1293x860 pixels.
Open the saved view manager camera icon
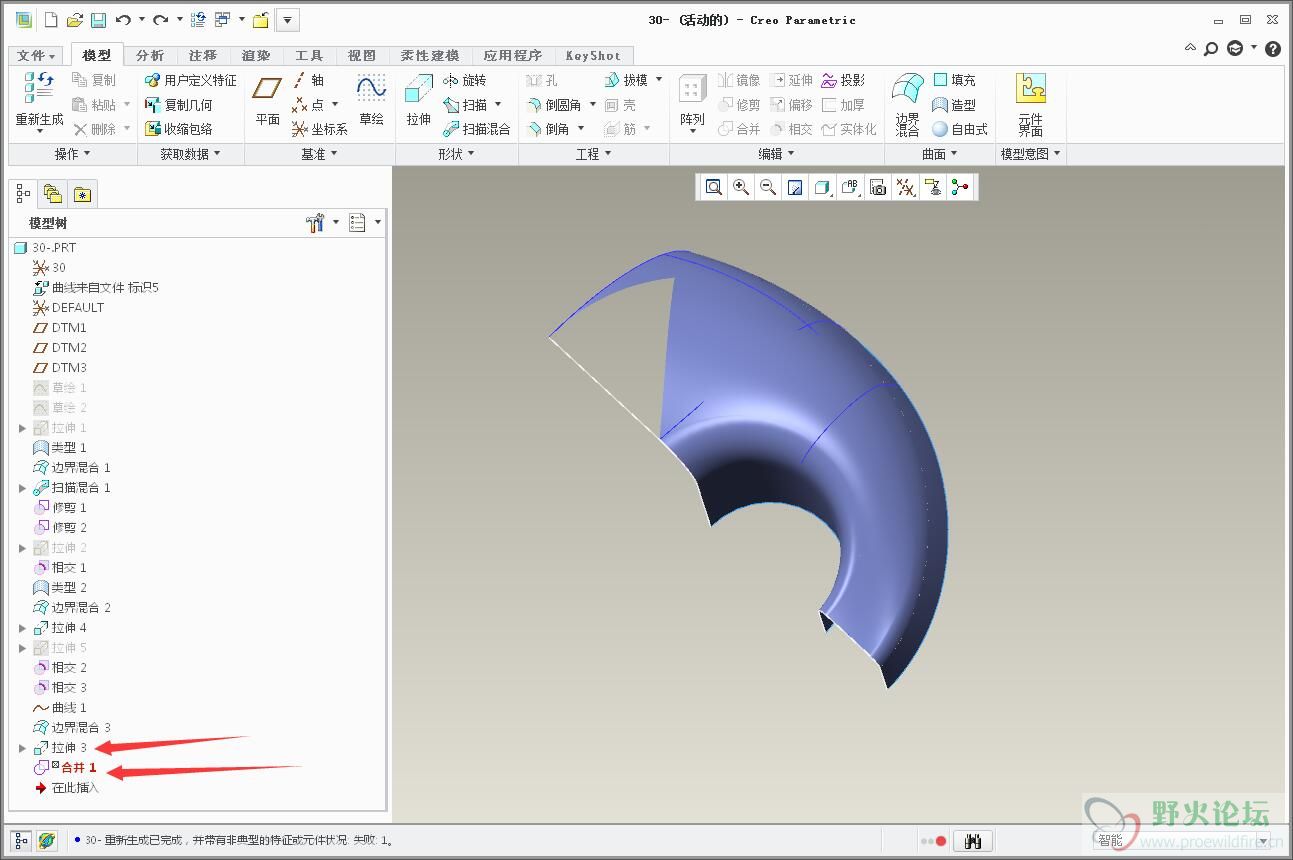click(x=878, y=187)
